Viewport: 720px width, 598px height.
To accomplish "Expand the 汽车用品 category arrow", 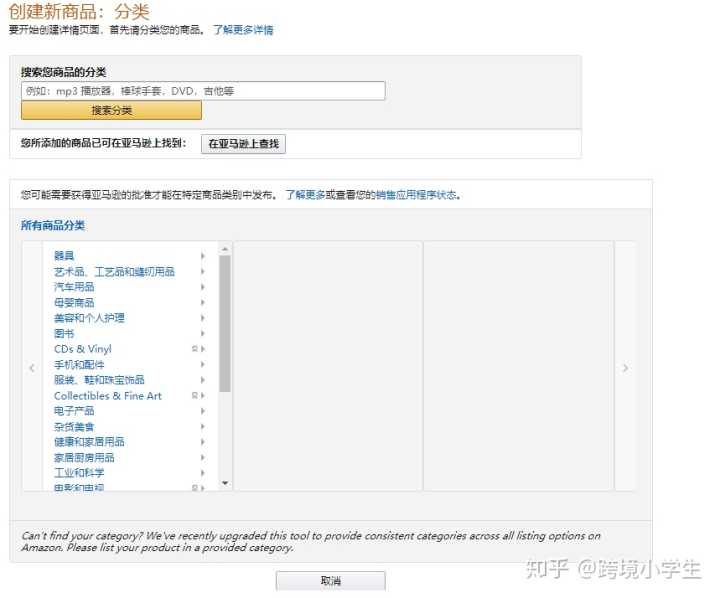I will (203, 287).
